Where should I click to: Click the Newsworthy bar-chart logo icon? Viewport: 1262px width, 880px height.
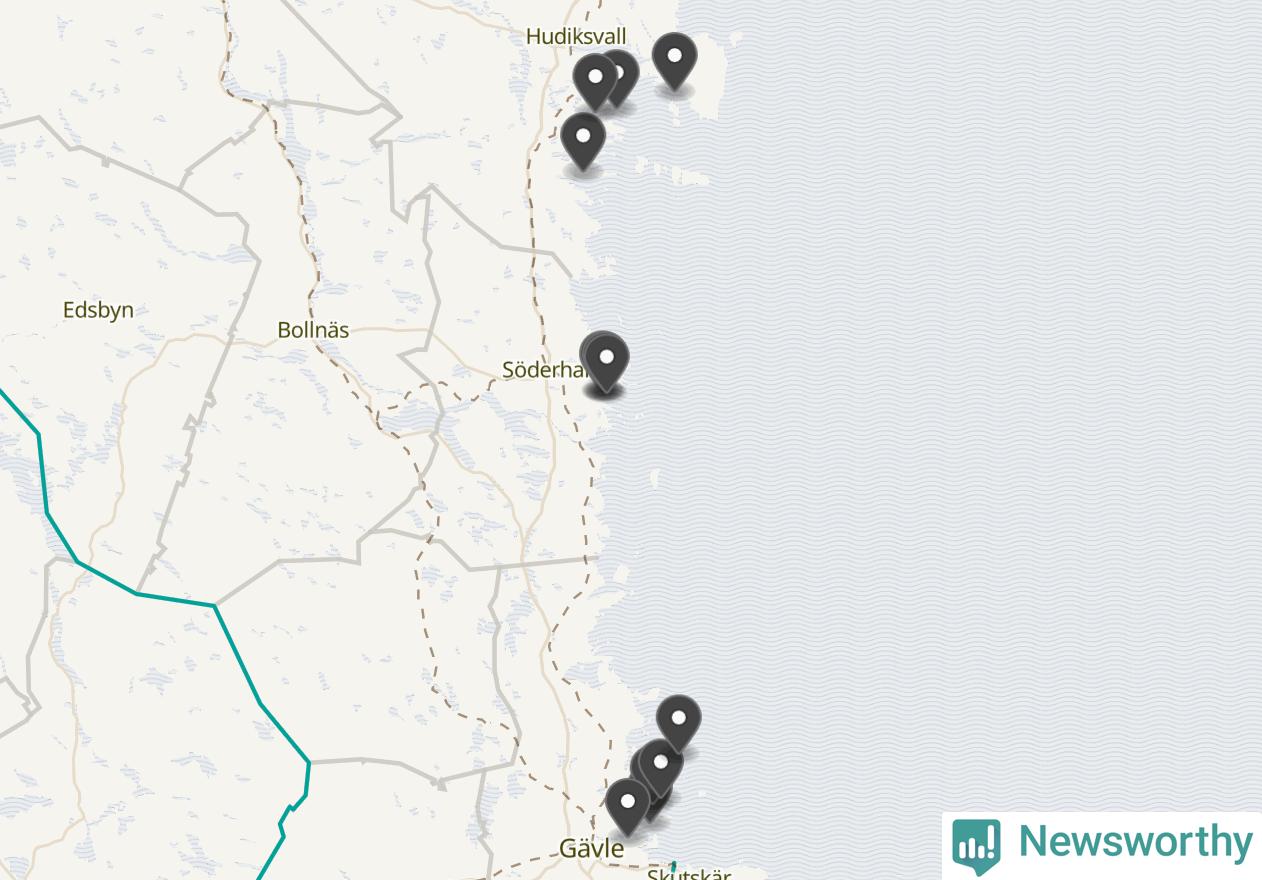click(976, 845)
